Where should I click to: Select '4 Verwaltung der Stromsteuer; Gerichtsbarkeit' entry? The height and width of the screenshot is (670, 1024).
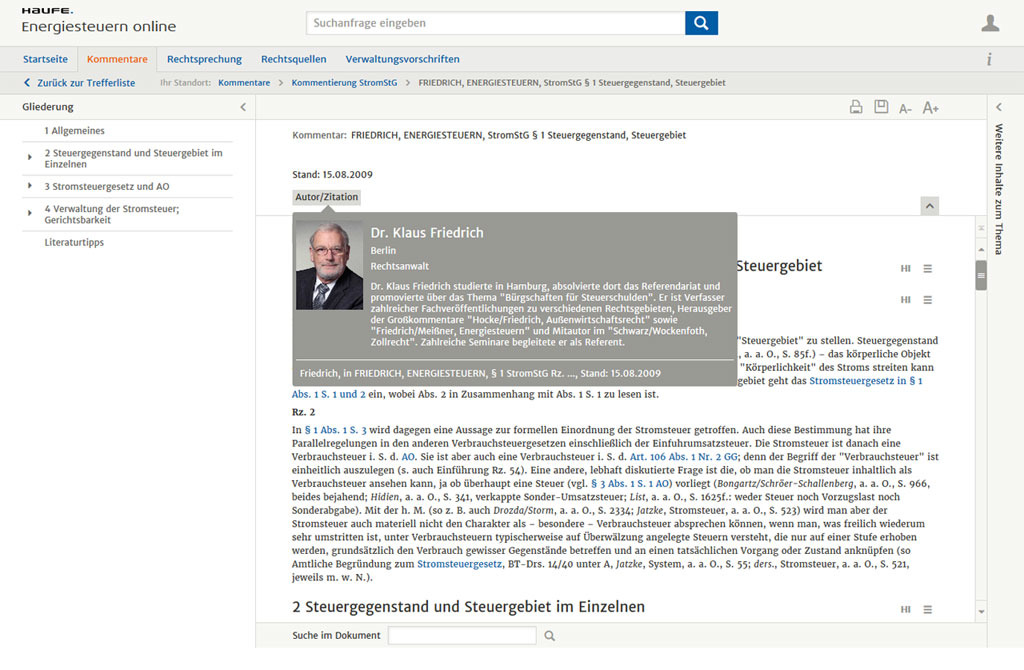point(112,214)
